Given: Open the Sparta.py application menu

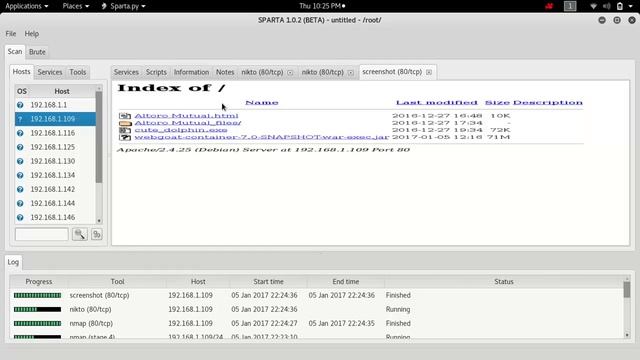Looking at the screenshot, I should [x=123, y=6].
